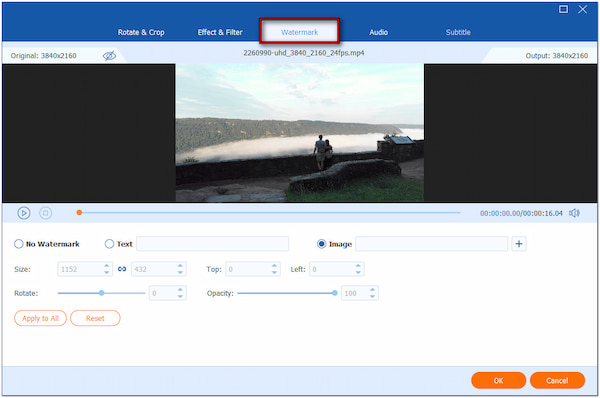The width and height of the screenshot is (600, 398).
Task: Add watermark image with plus button
Action: coord(519,244)
